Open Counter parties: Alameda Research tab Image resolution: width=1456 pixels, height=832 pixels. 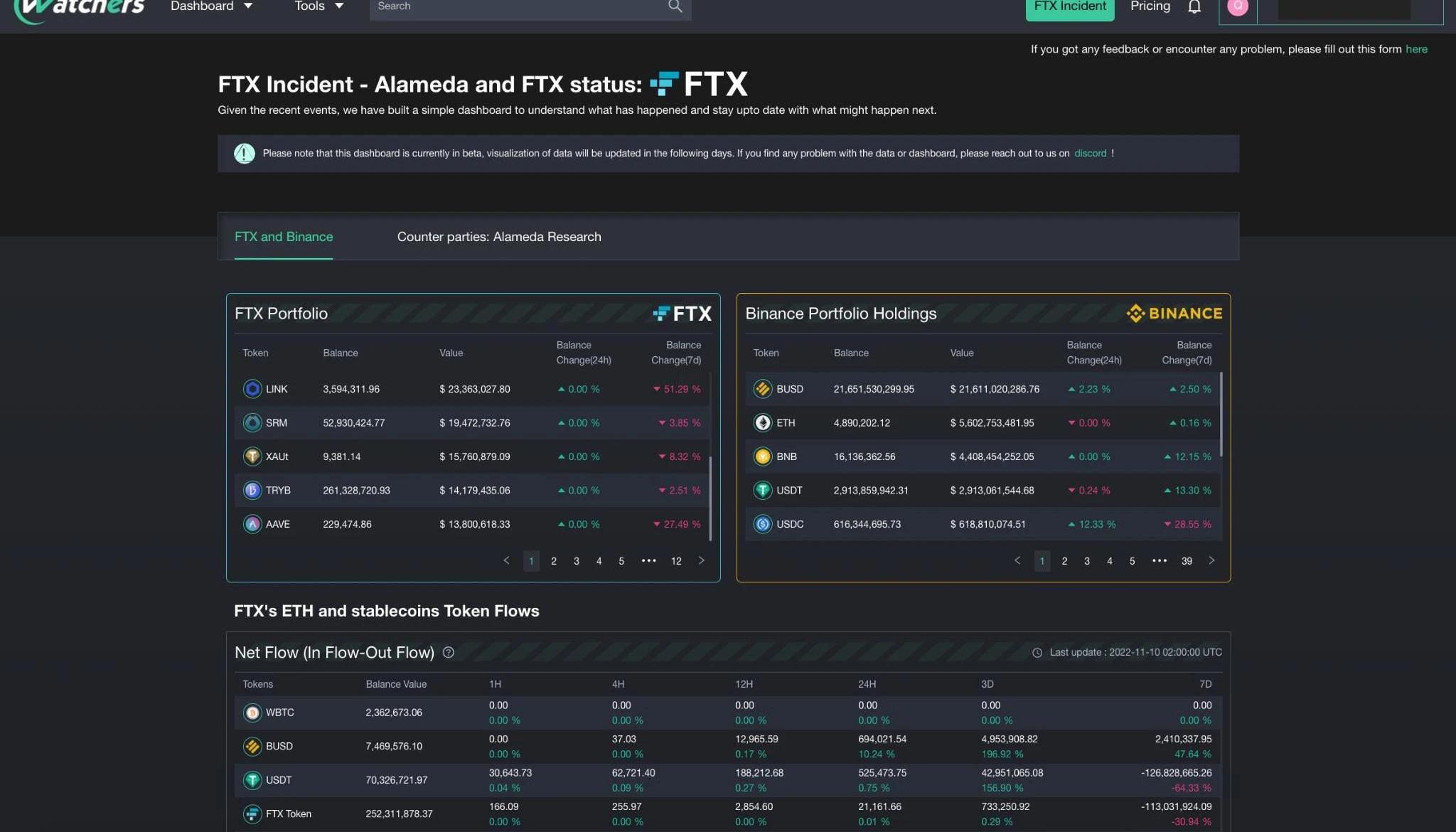click(x=499, y=237)
